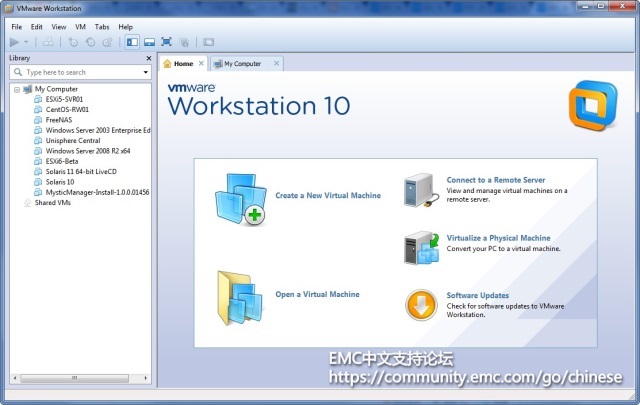The image size is (640, 405).
Task: Toggle the Show Library toolbar button
Action: (132, 42)
